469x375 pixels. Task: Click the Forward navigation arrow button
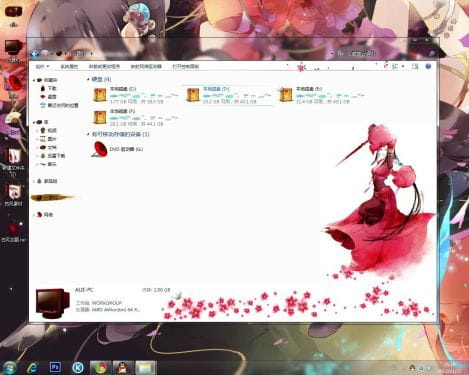pos(45,53)
